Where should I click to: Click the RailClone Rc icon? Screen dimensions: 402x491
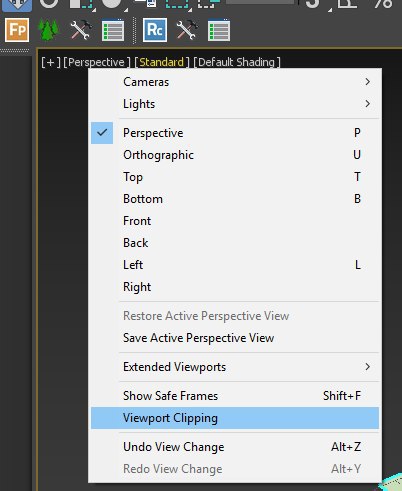155,30
